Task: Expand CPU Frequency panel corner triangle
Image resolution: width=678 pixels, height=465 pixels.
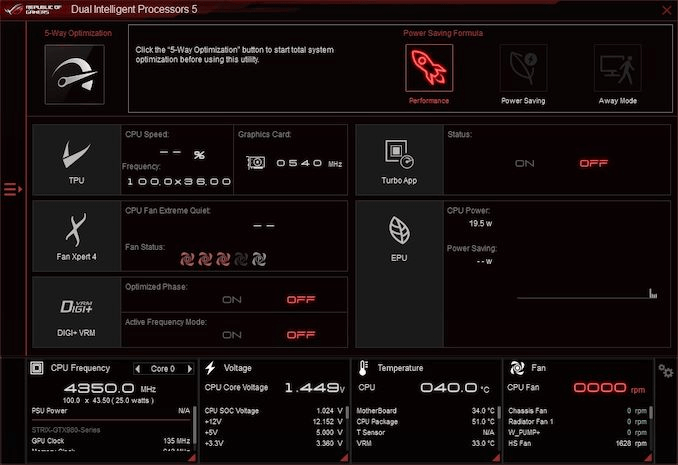Action: pyautogui.click(x=192, y=457)
